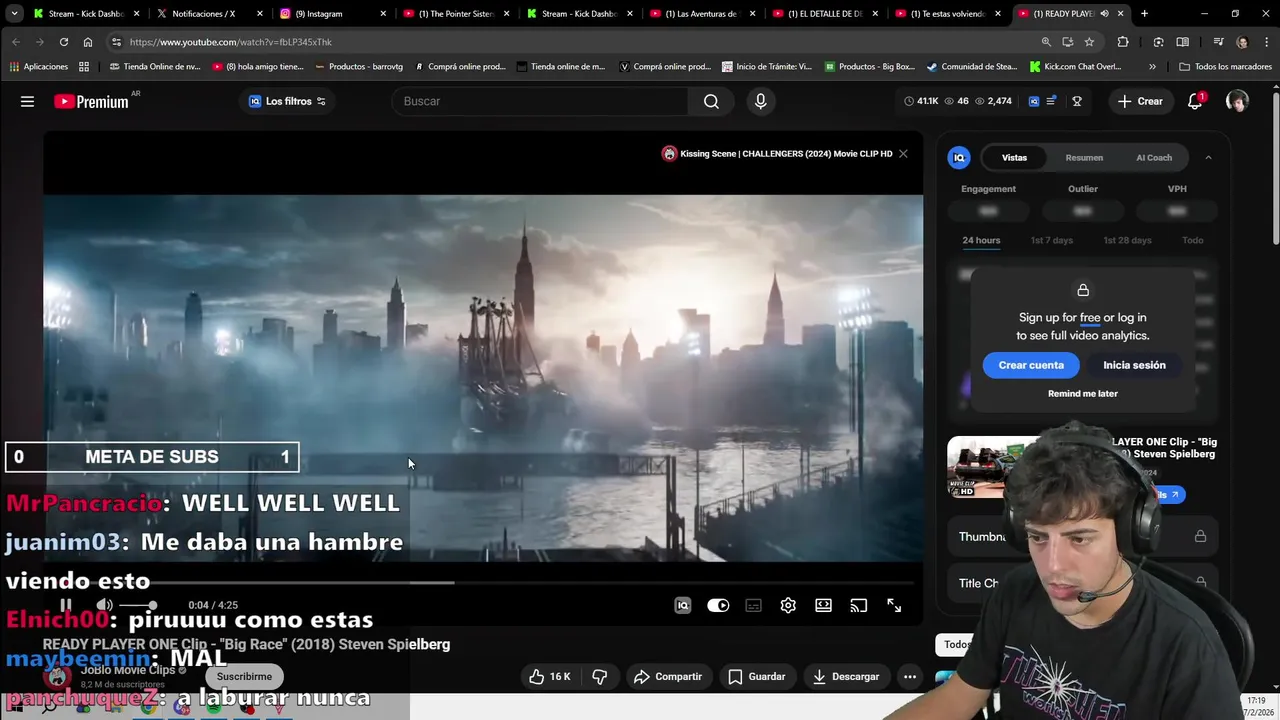Open the IQ icon in player controls
This screenshot has height=720, width=1280.
[683, 605]
